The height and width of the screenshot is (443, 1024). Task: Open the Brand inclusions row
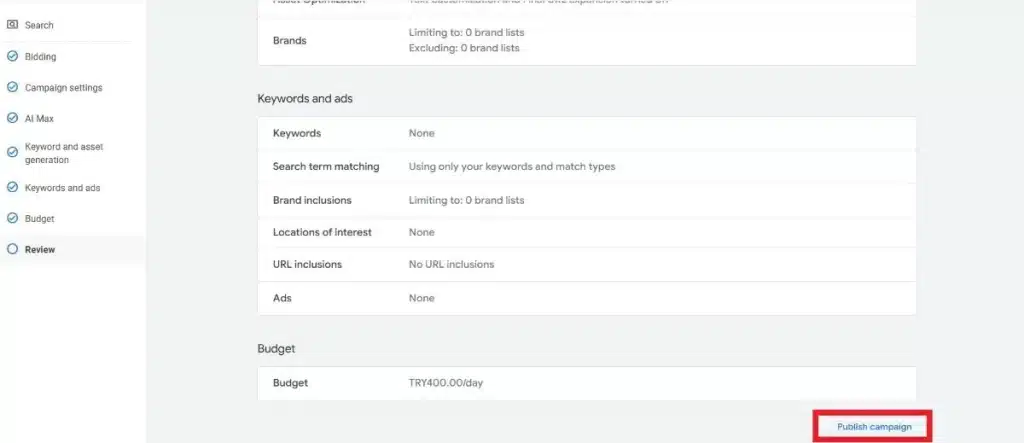pos(311,200)
